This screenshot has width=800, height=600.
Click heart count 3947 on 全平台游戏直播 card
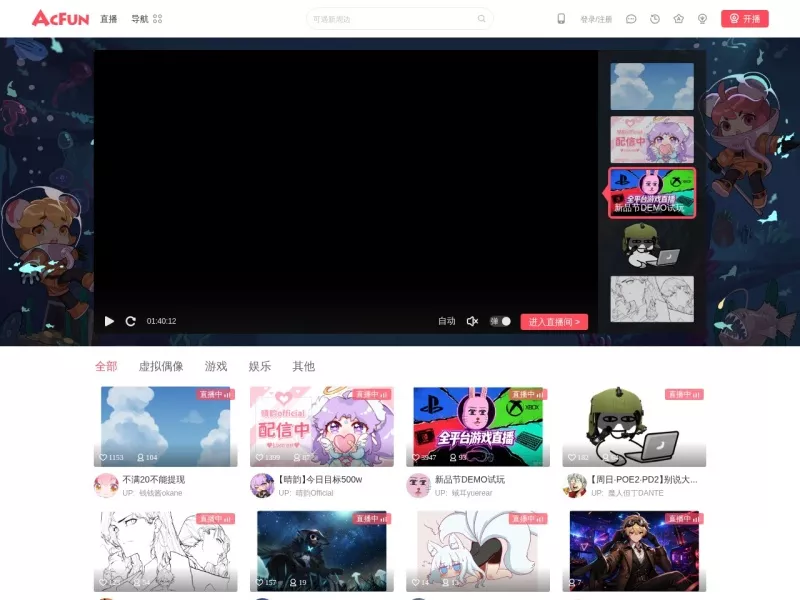pyautogui.click(x=424, y=457)
